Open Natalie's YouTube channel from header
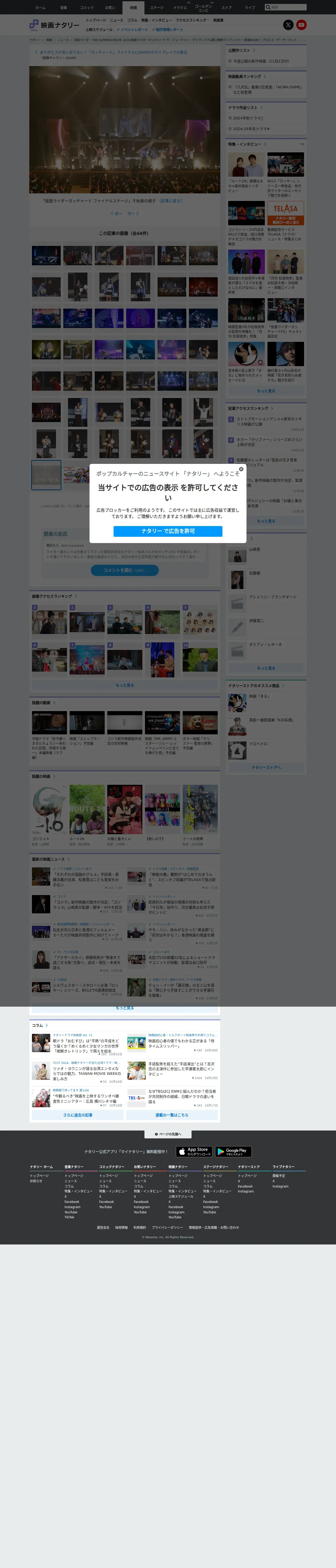 point(301,25)
